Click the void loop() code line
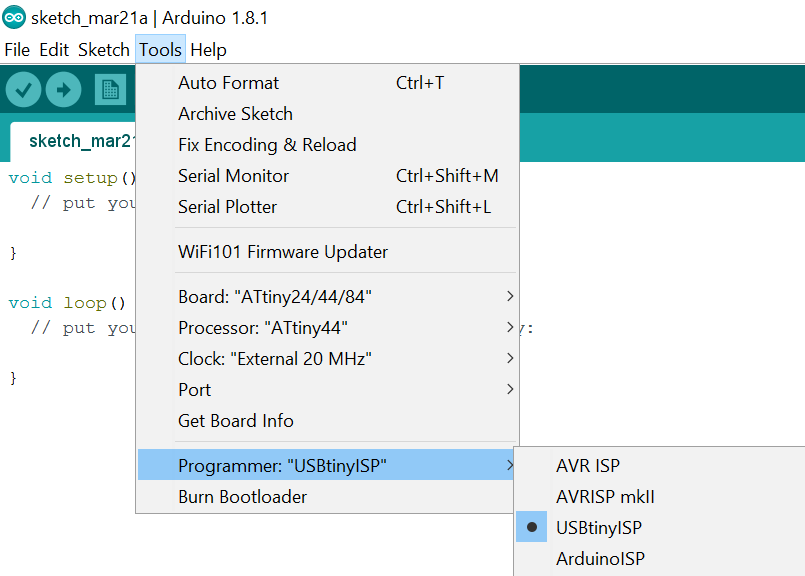 coord(67,303)
